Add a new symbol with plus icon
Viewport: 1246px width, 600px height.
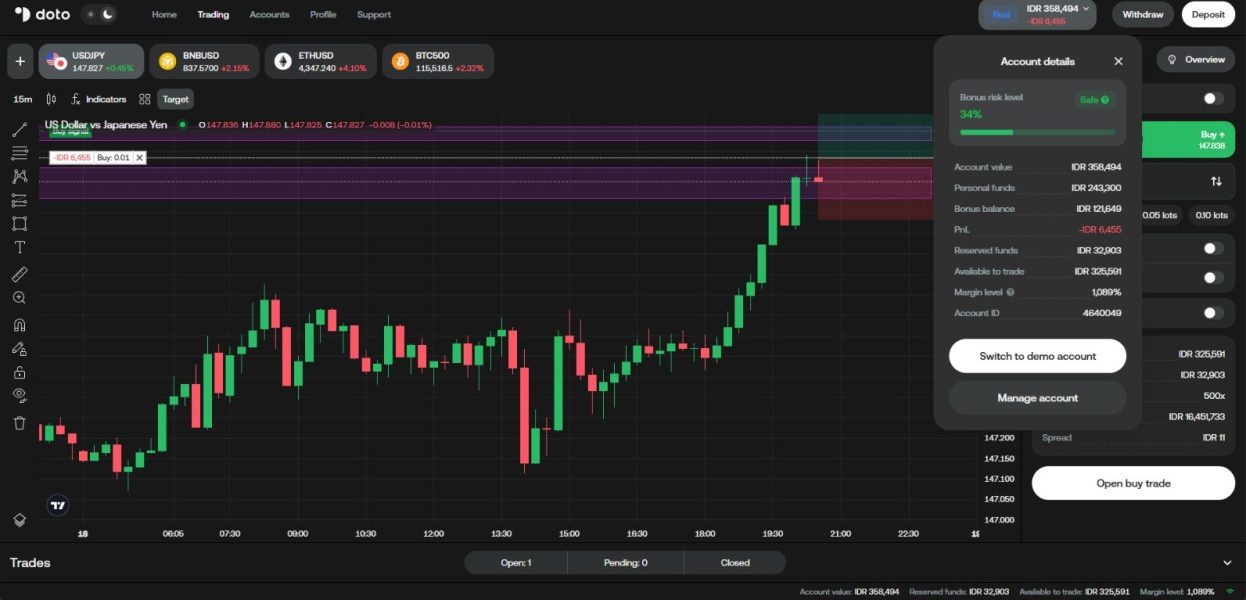[x=19, y=61]
